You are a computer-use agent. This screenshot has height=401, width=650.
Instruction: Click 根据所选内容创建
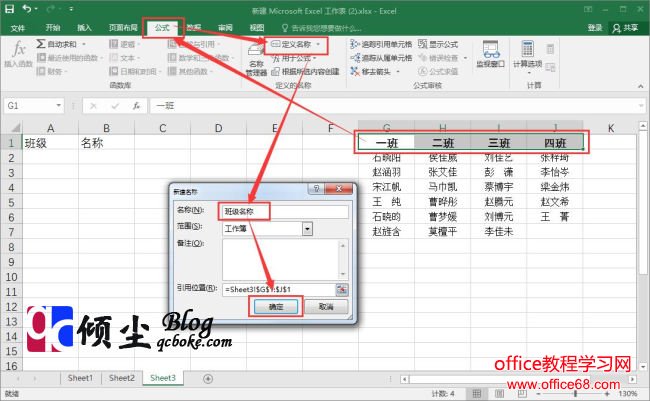(306, 72)
